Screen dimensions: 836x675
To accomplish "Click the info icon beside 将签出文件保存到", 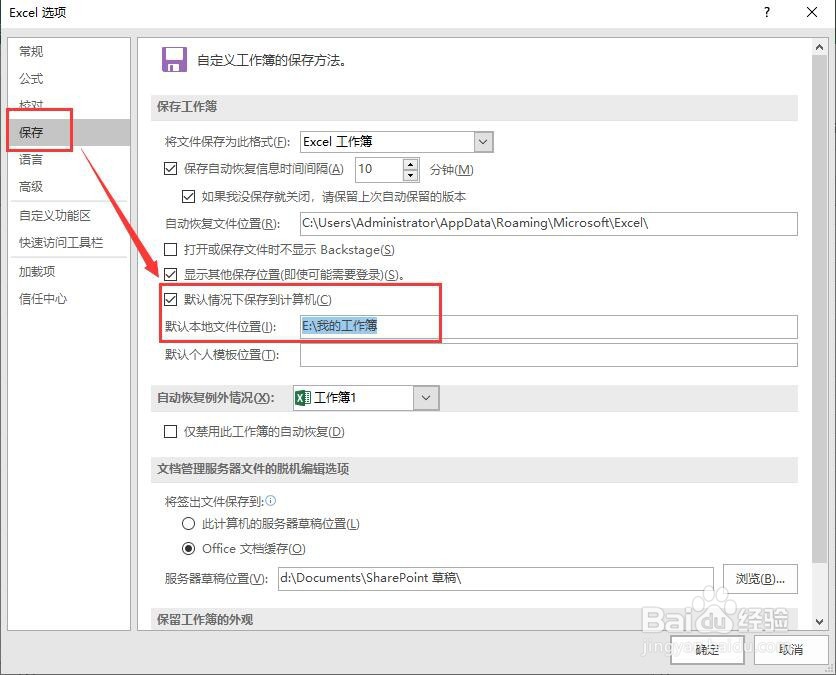I will pyautogui.click(x=271, y=501).
